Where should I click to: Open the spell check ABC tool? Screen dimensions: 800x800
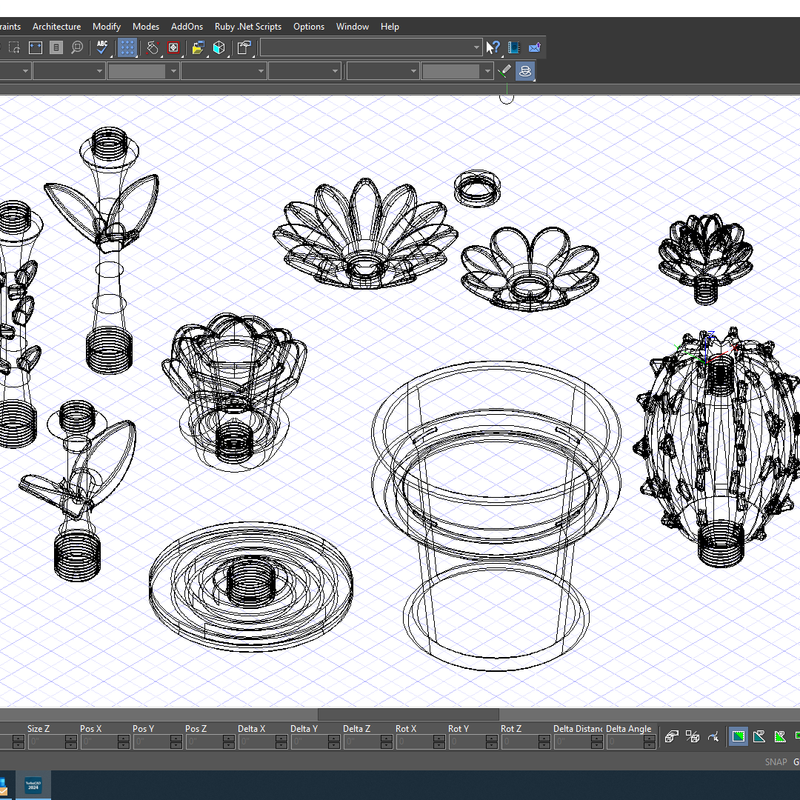coord(102,47)
